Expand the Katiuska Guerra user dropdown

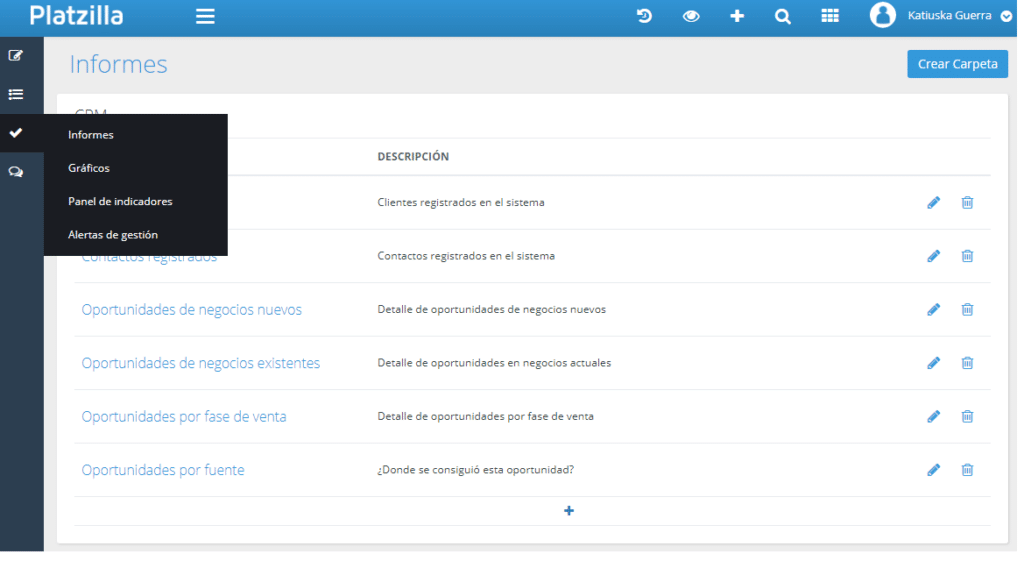click(x=1006, y=16)
